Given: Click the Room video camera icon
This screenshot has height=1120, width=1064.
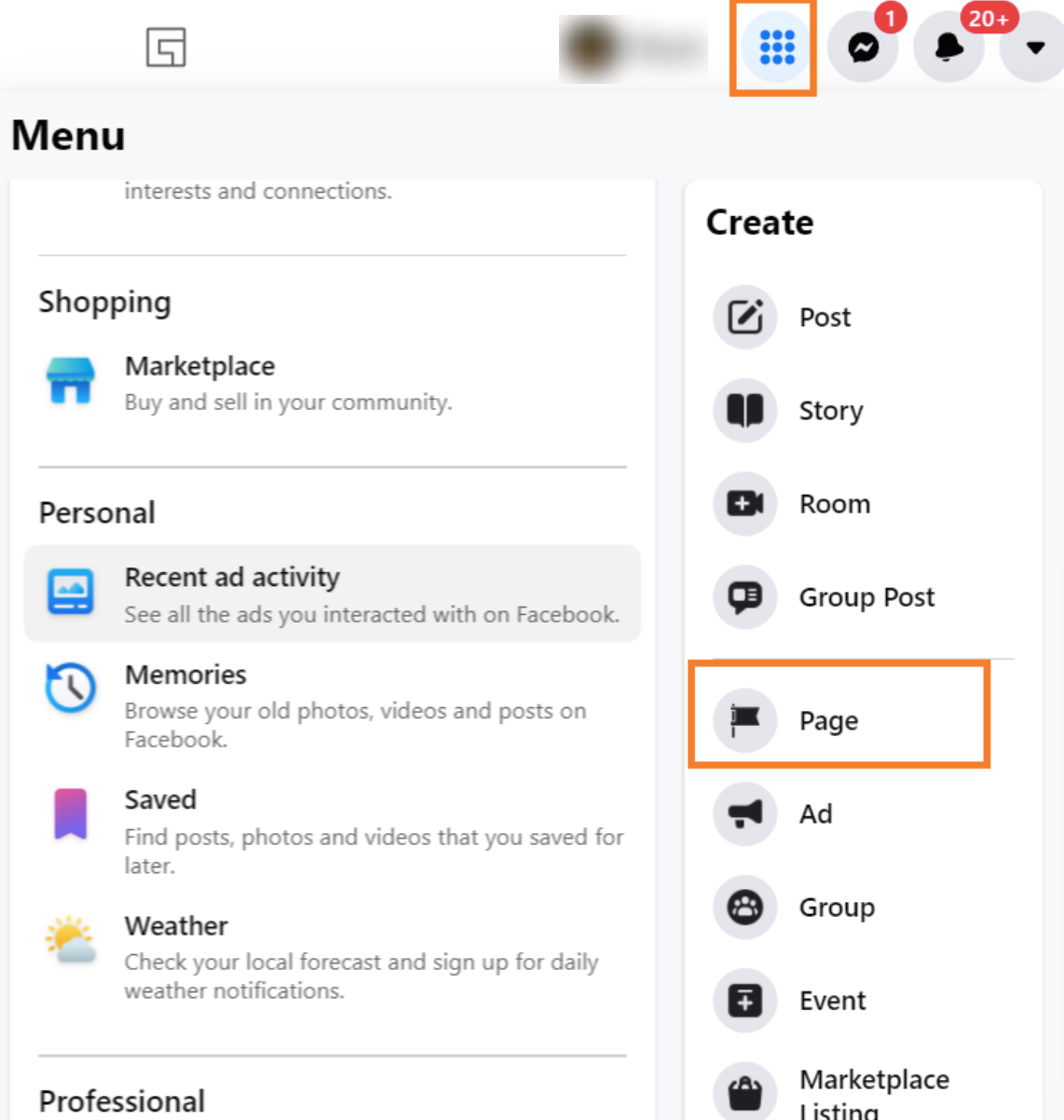Looking at the screenshot, I should 744,504.
